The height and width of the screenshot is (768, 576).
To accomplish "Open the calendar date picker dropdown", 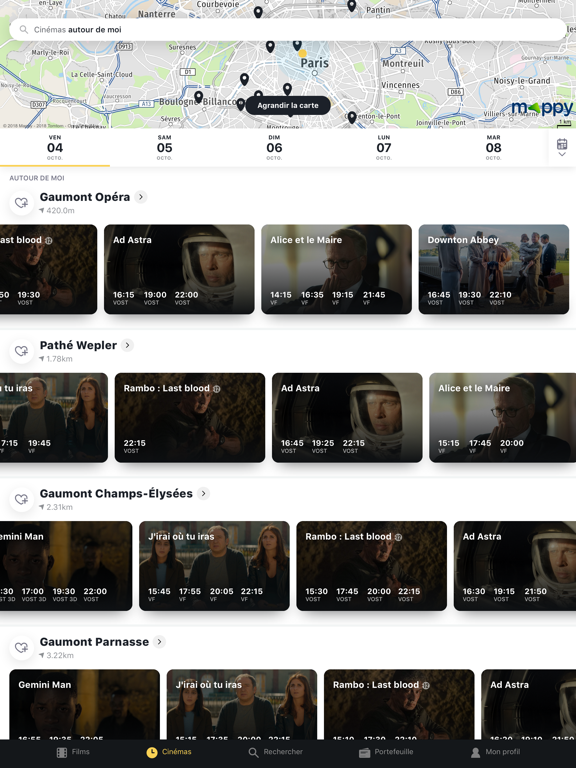I will click(562, 147).
